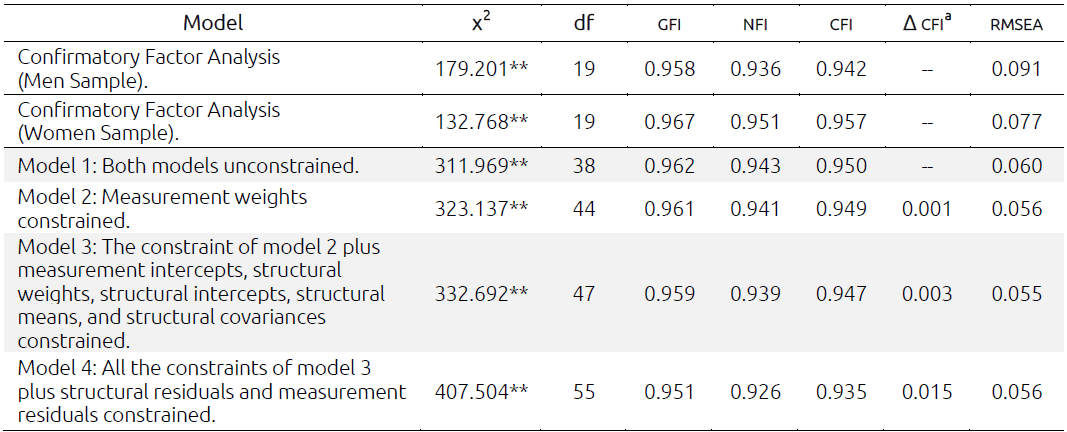Click the chi-square value 407.504**

click(x=481, y=392)
